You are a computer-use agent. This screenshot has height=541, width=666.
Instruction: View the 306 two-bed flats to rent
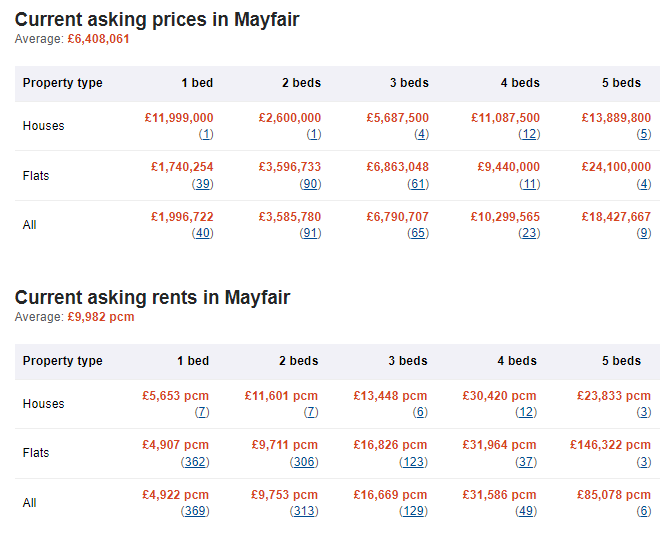304,462
